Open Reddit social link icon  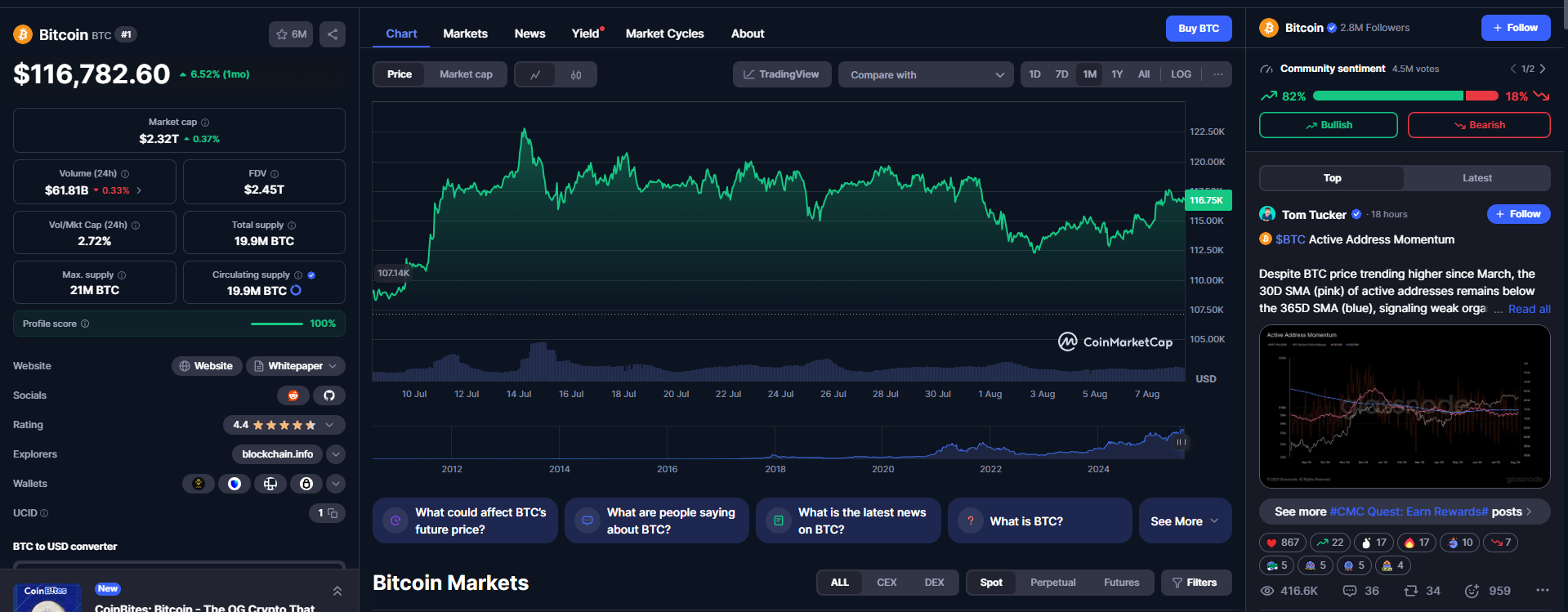[293, 395]
